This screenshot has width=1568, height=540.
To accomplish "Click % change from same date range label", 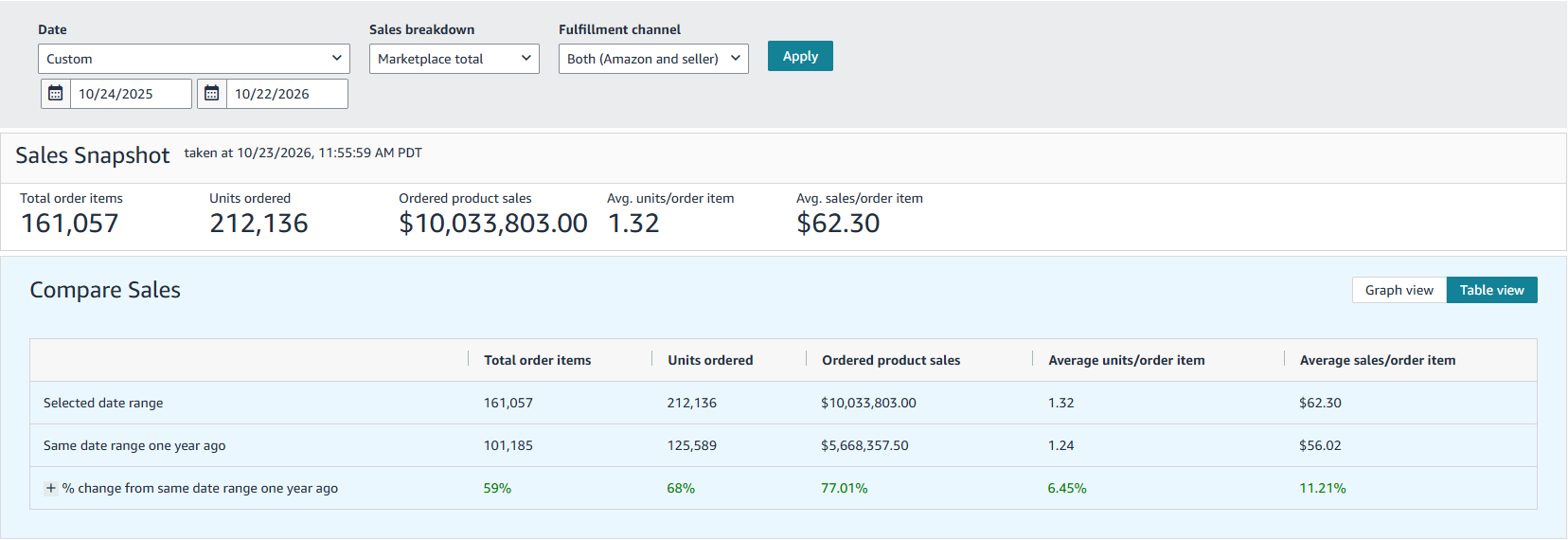I will point(200,488).
